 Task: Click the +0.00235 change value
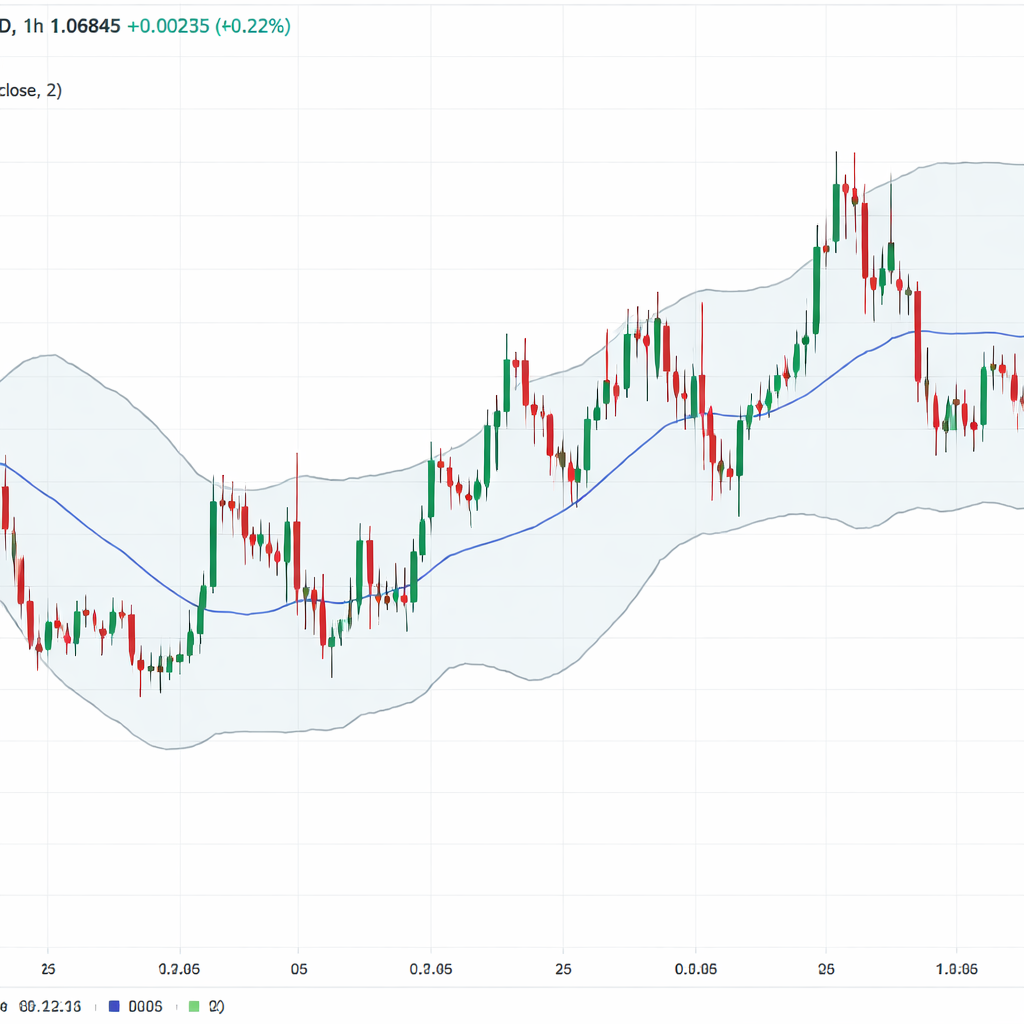[x=167, y=26]
